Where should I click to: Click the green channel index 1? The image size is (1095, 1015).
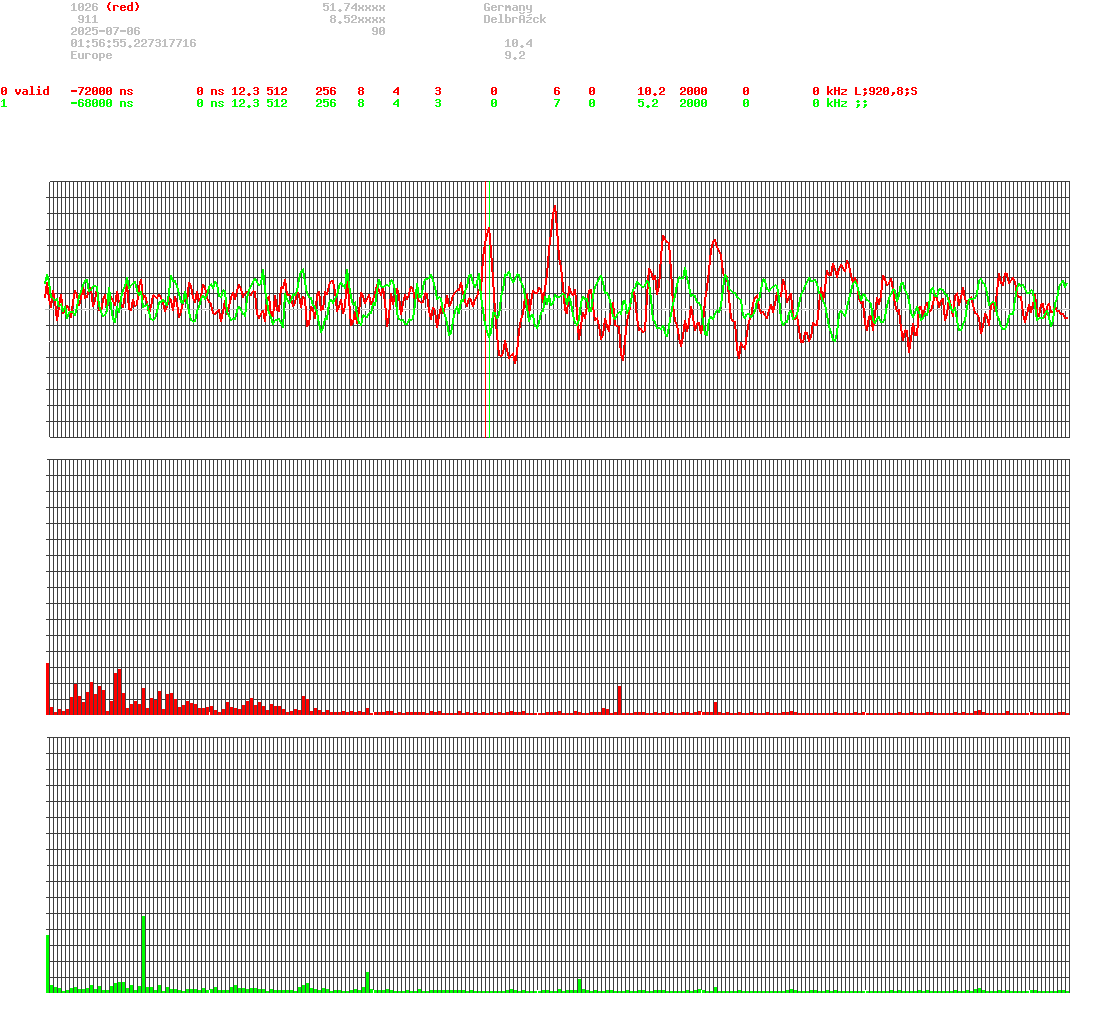pyautogui.click(x=4, y=103)
